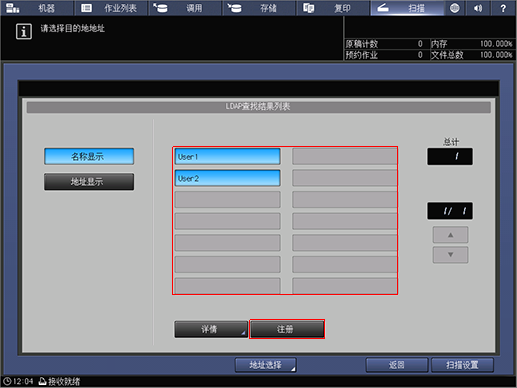Open help with the question mark icon
The height and width of the screenshot is (388, 517).
503,8
